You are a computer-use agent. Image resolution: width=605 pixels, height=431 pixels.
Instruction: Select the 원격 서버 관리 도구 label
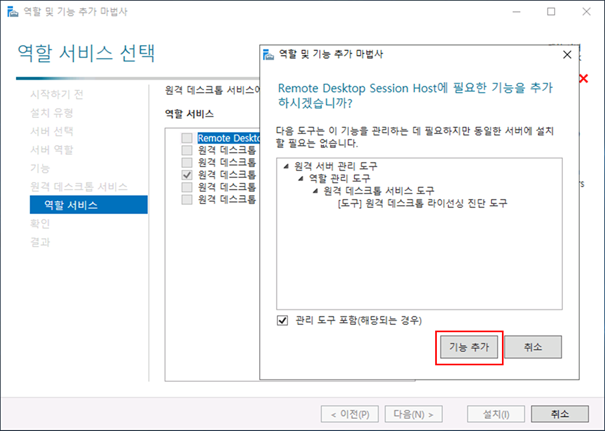coord(336,166)
